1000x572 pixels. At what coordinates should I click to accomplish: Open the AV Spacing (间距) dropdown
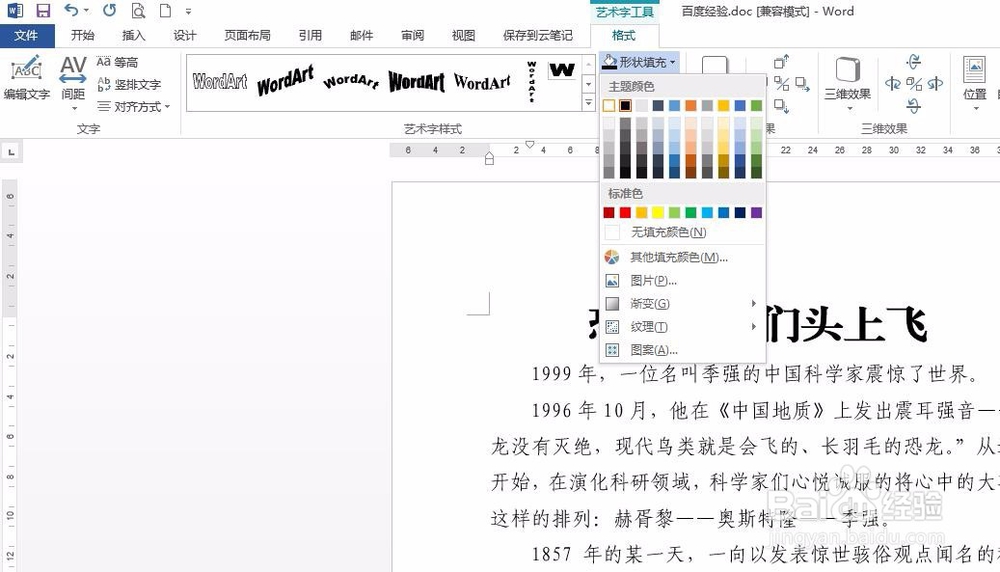(x=73, y=84)
